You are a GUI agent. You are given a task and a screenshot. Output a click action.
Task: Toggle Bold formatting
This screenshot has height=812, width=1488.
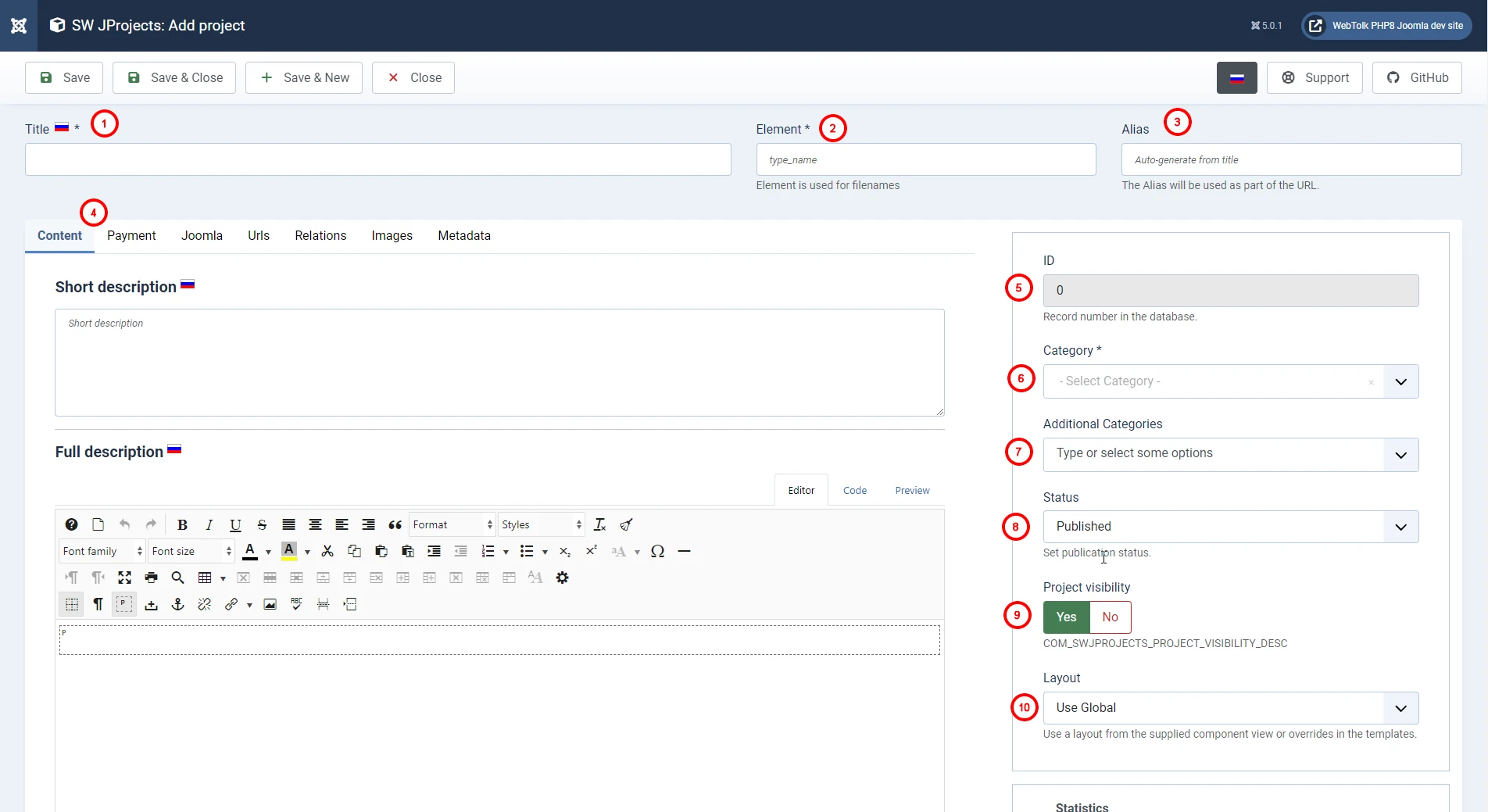pyautogui.click(x=182, y=524)
